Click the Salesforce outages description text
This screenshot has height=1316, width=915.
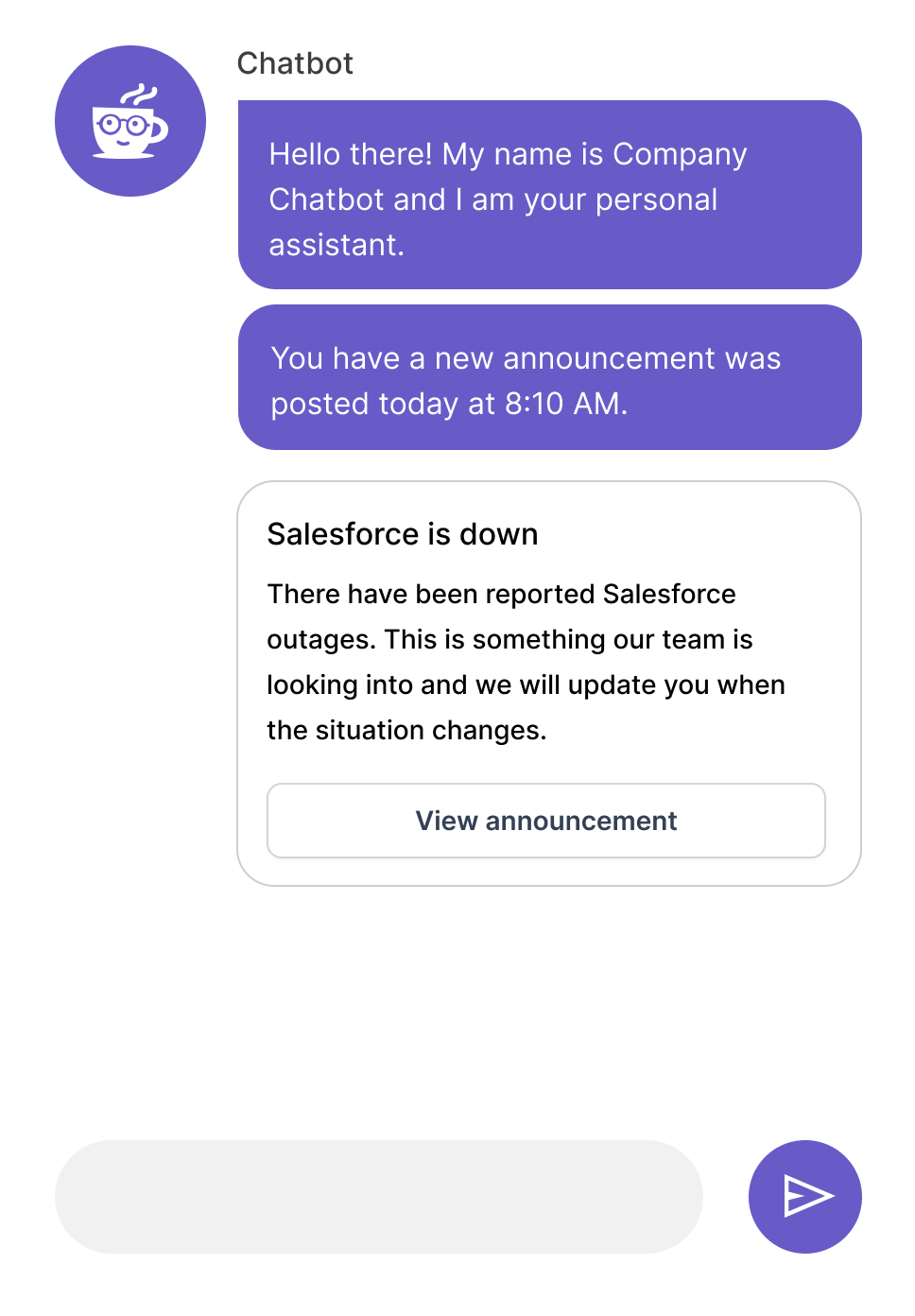coord(526,662)
